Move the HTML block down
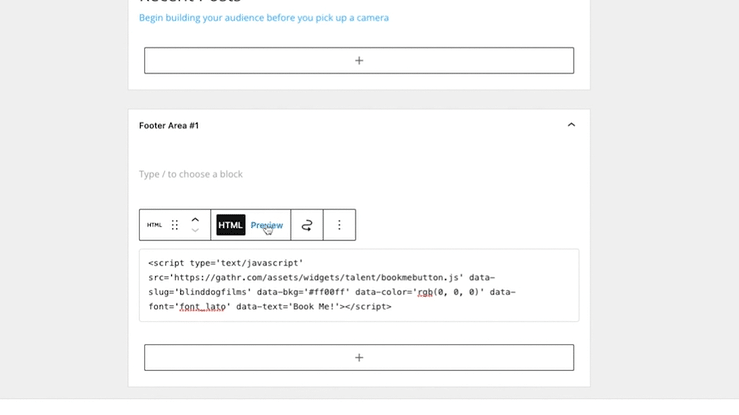 pos(195,231)
